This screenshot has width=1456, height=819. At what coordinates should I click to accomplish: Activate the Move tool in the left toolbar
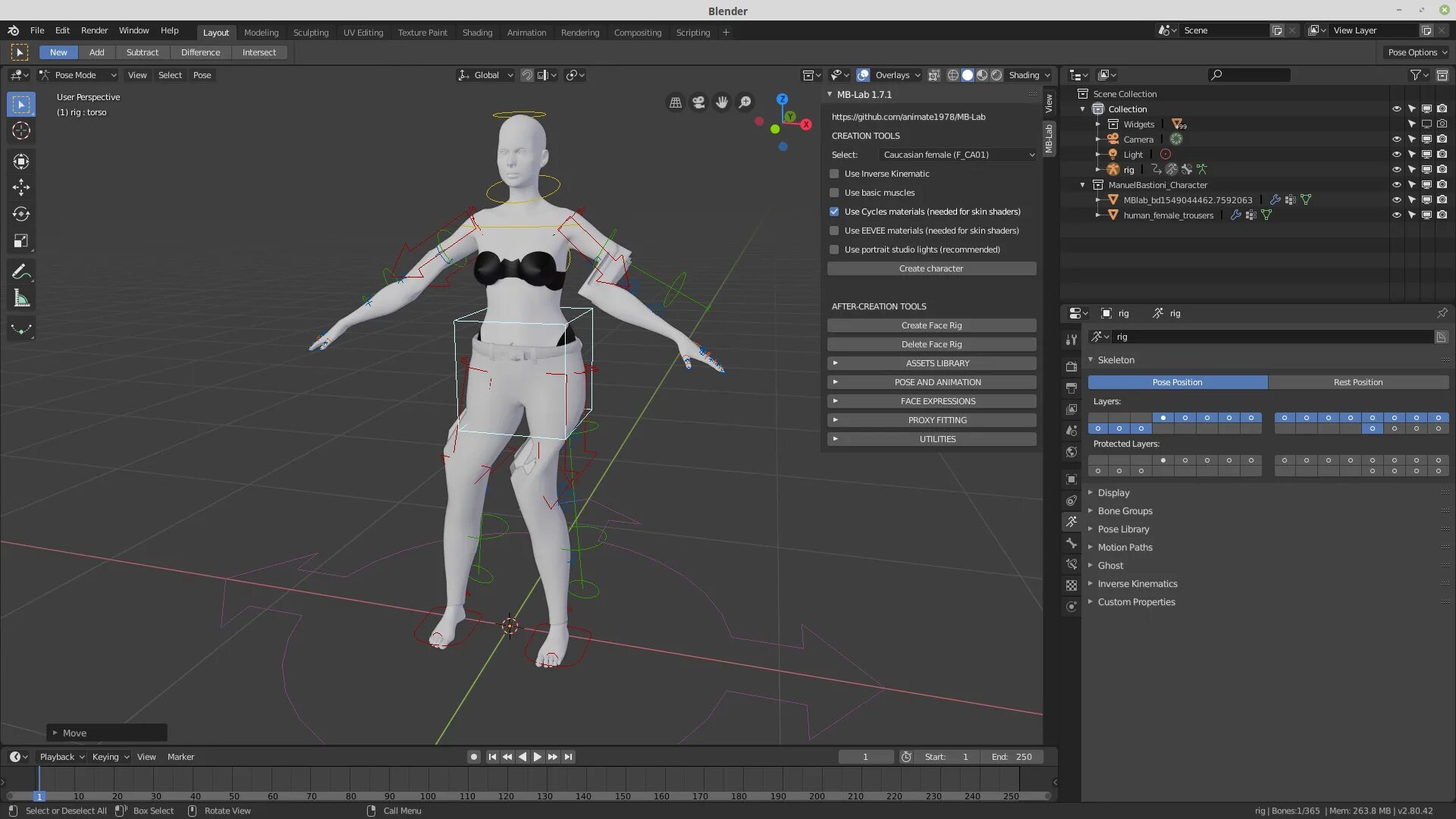21,187
